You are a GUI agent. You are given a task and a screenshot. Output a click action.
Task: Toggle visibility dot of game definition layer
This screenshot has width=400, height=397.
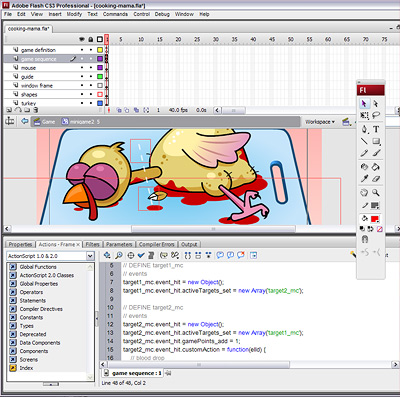click(x=82, y=50)
